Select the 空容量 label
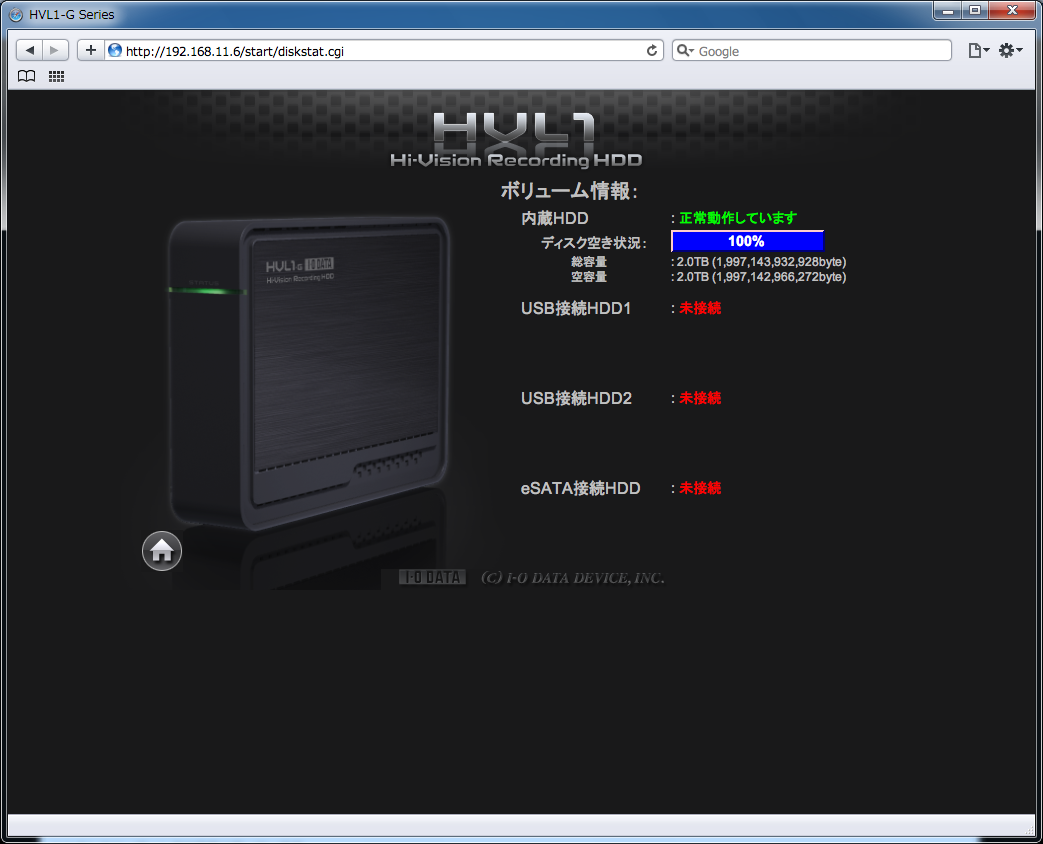 click(589, 277)
